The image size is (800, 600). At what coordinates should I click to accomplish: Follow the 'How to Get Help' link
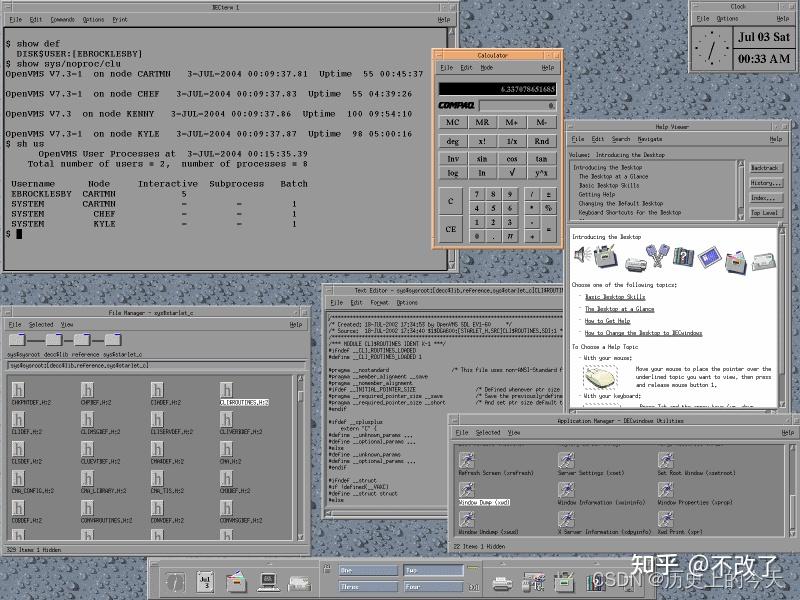point(607,321)
